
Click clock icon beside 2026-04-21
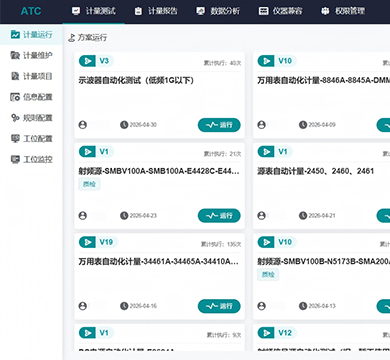click(303, 215)
